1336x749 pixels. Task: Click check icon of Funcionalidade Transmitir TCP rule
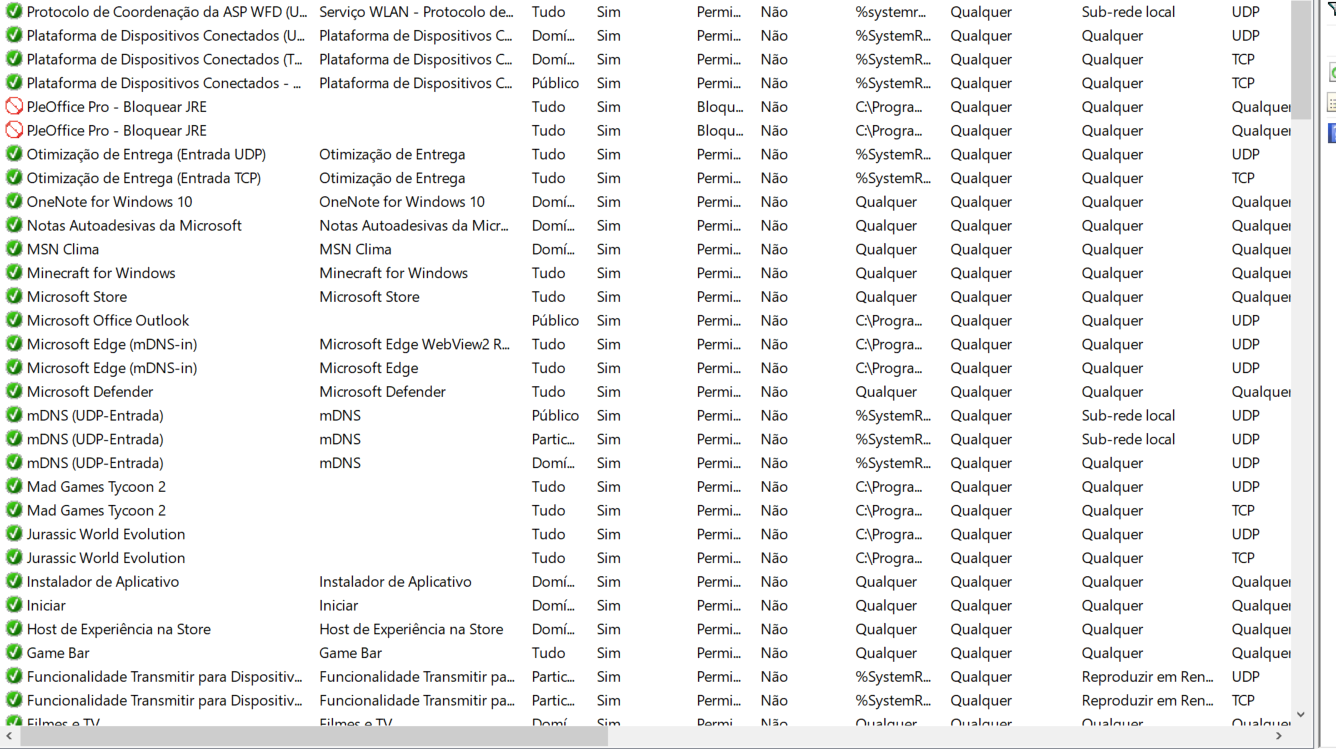(14, 701)
